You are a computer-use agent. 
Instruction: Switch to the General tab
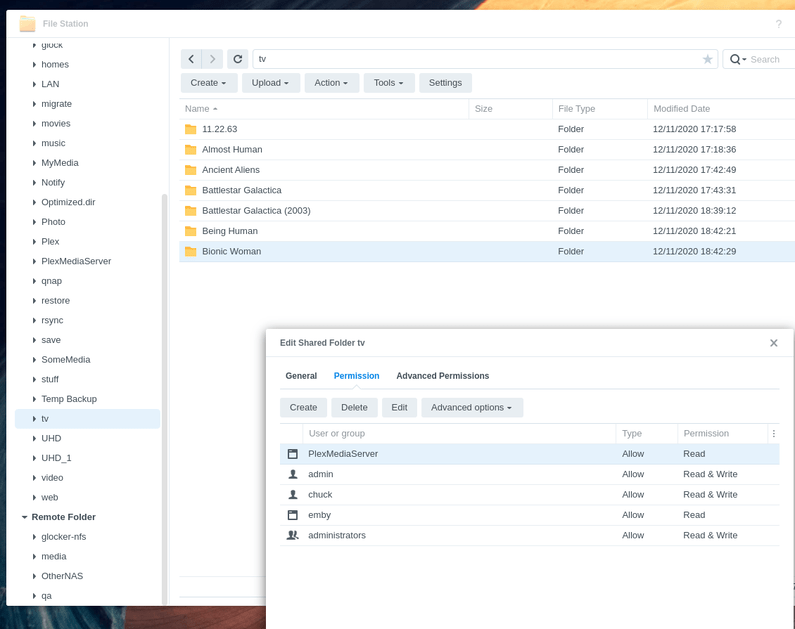coord(301,376)
